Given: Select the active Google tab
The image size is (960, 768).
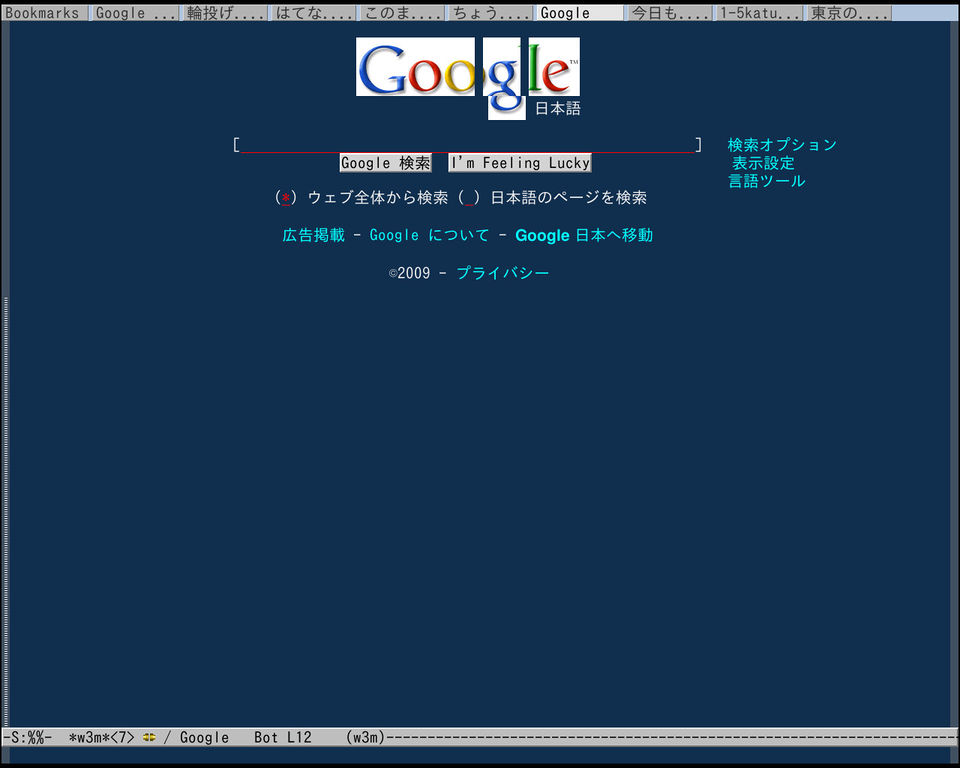Looking at the screenshot, I should click(x=580, y=13).
